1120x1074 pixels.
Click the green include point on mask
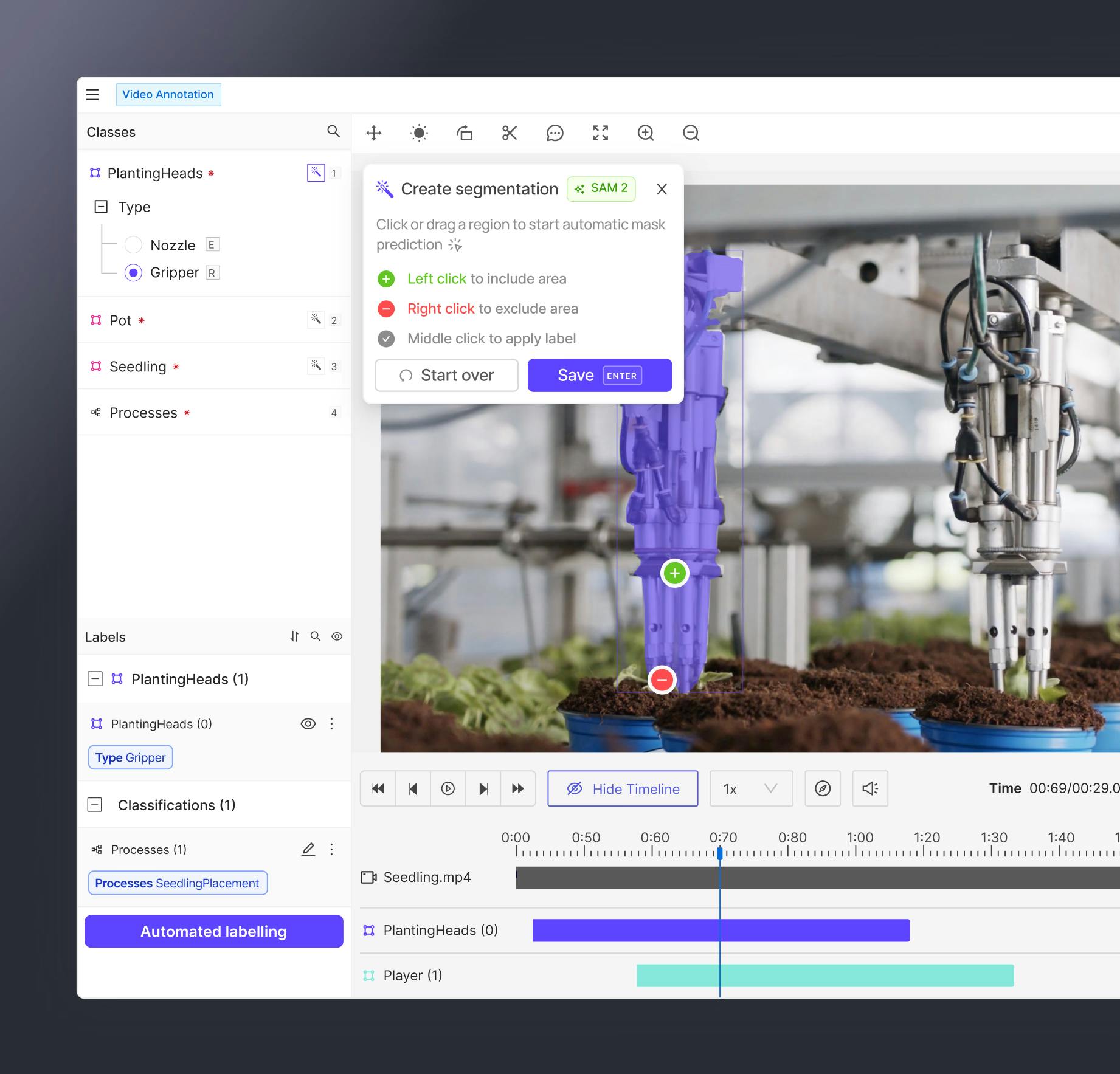(674, 573)
